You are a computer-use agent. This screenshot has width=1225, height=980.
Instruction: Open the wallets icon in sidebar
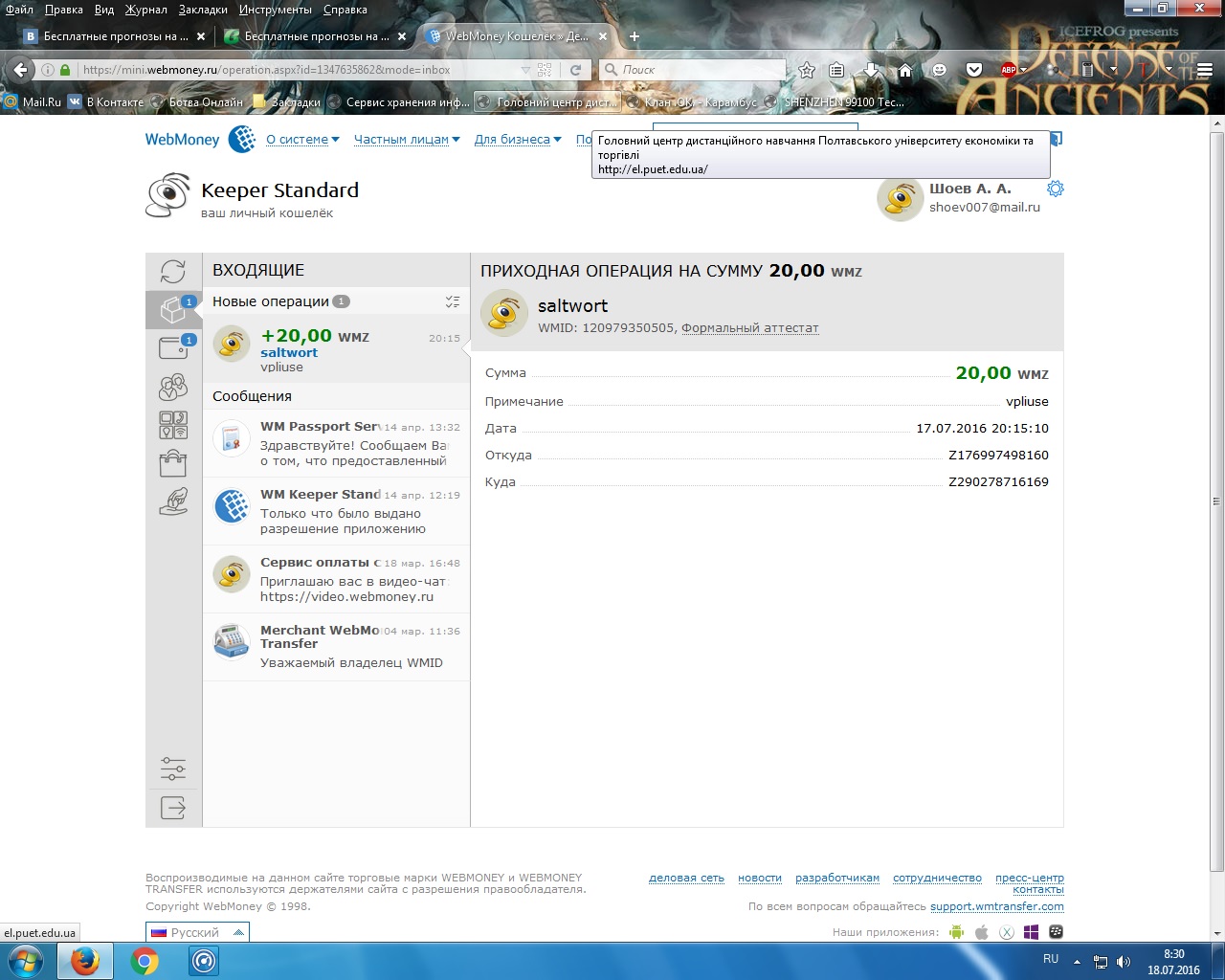point(173,347)
